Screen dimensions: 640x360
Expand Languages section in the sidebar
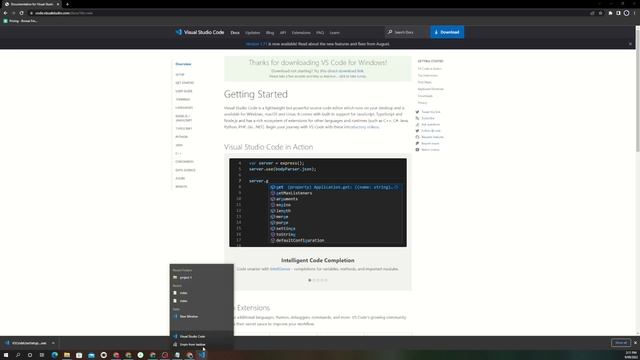coord(184,108)
